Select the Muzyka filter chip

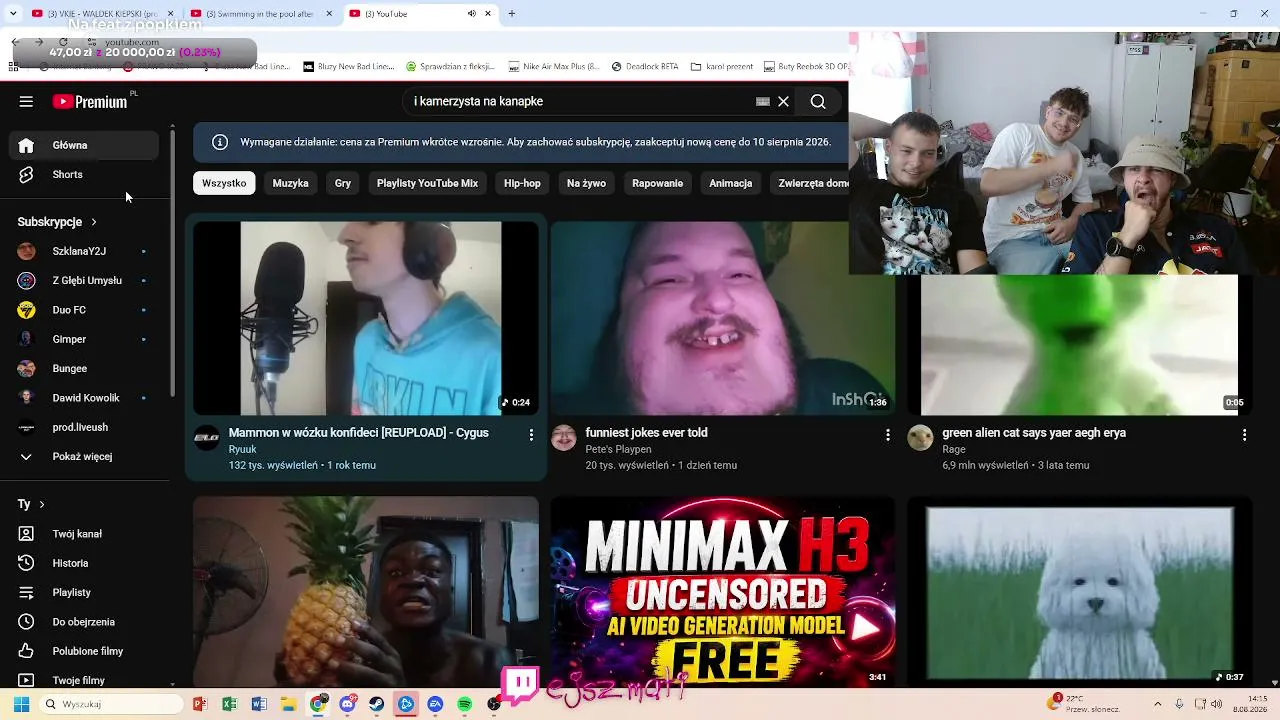click(291, 183)
